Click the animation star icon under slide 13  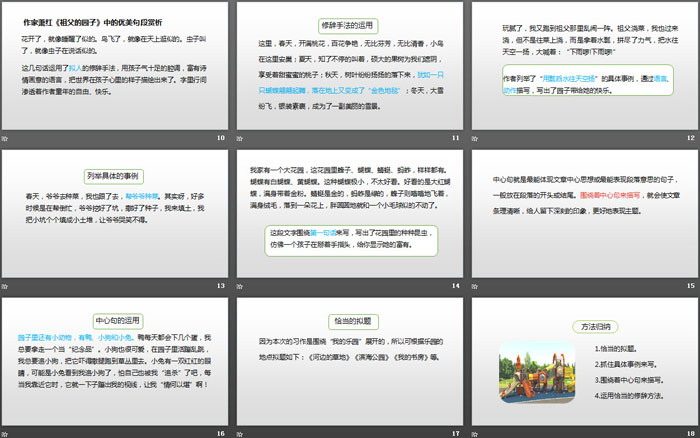point(6,286)
